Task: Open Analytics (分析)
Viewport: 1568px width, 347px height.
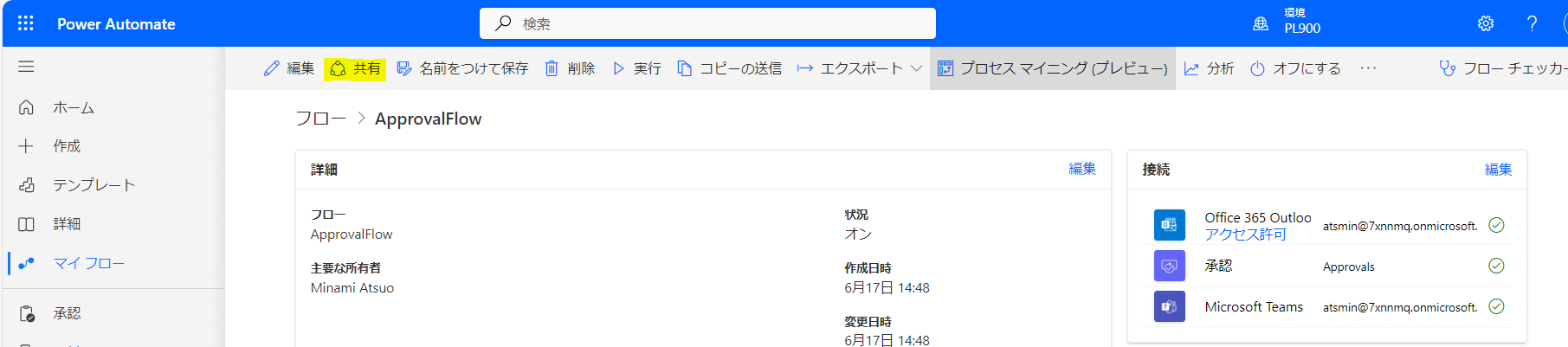Action: tap(1209, 68)
